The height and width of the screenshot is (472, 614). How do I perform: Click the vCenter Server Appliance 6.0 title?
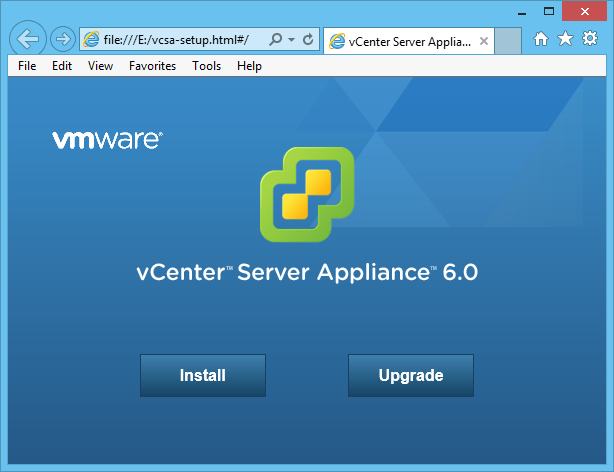point(307,272)
